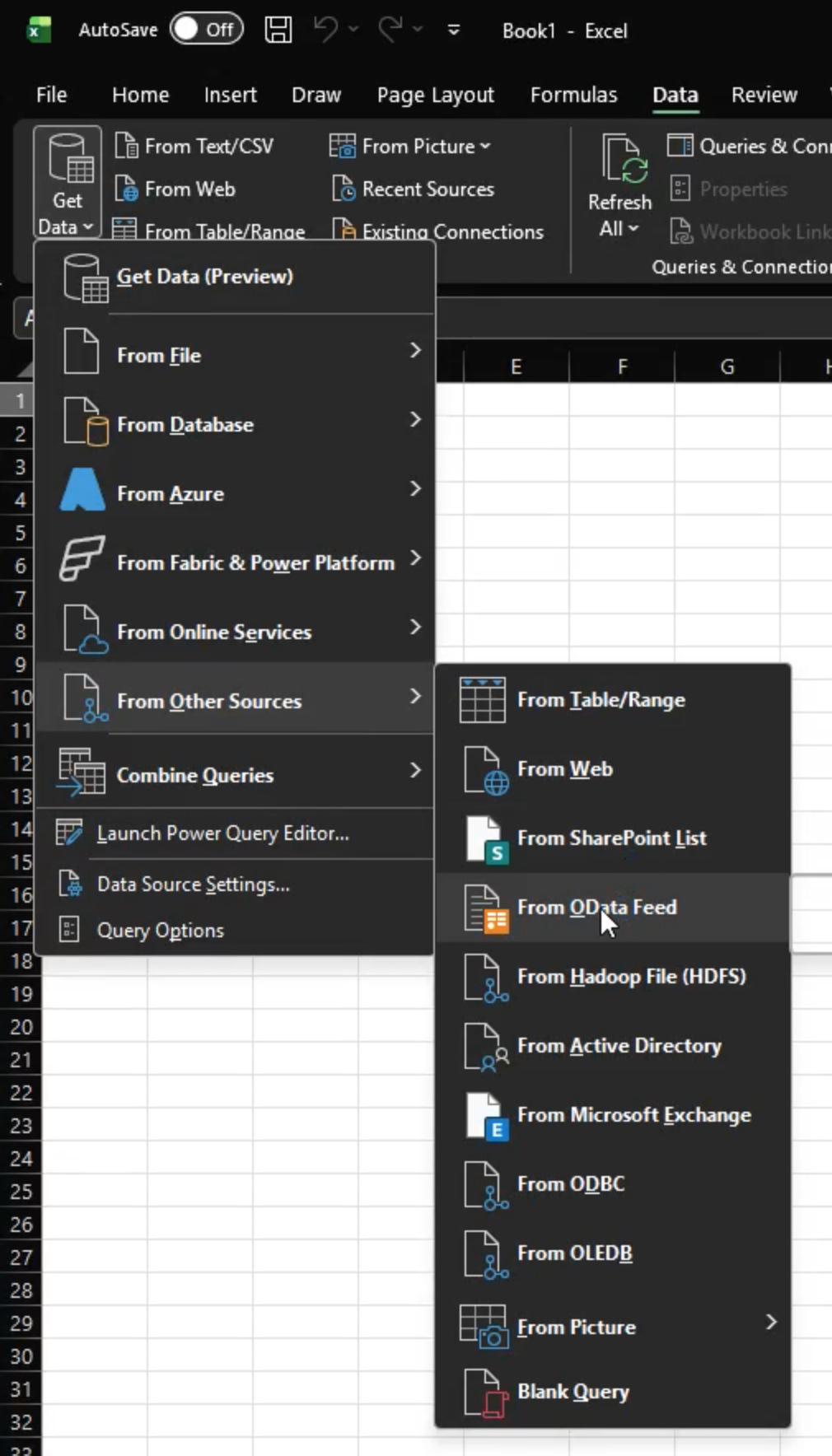Click the Save disk icon
Image resolution: width=832 pixels, height=1456 pixels.
coord(278,30)
